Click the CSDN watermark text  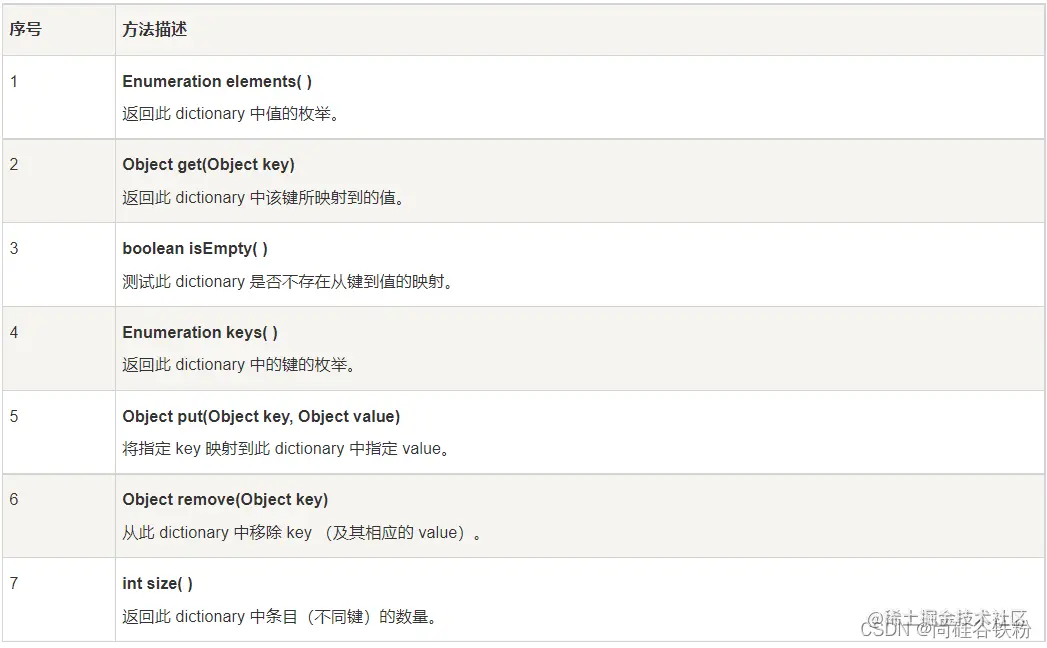point(946,629)
